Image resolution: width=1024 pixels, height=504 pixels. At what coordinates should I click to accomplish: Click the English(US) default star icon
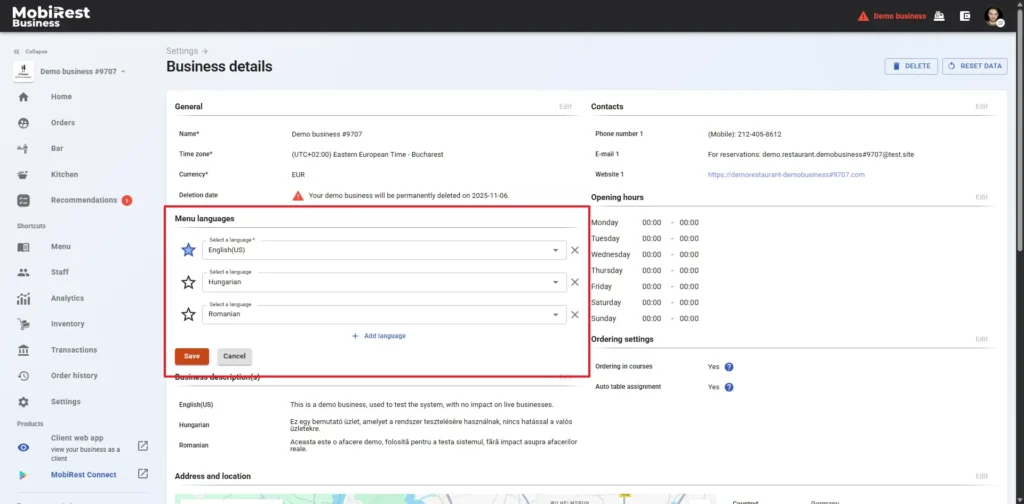tap(188, 251)
